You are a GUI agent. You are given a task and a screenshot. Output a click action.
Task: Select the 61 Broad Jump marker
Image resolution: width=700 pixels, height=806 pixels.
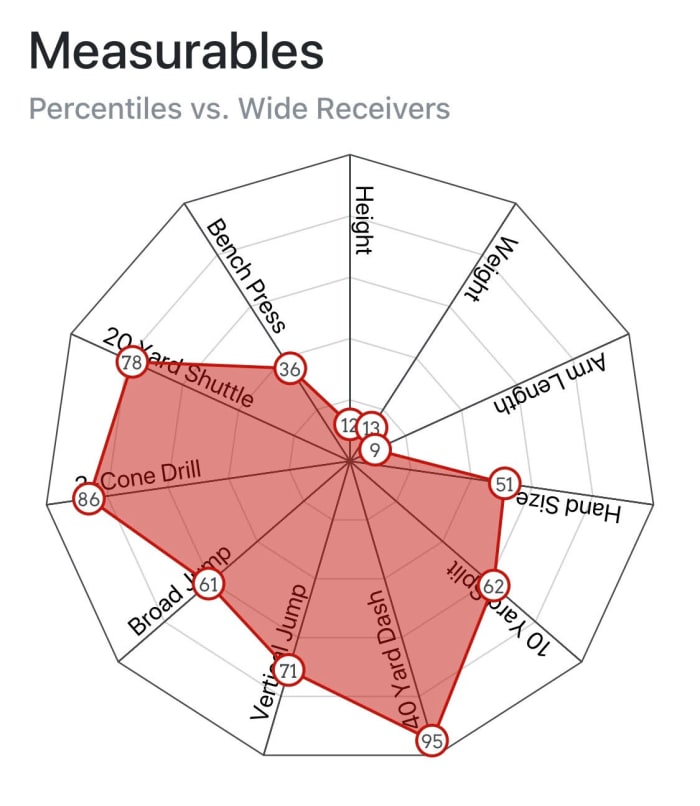click(x=208, y=585)
